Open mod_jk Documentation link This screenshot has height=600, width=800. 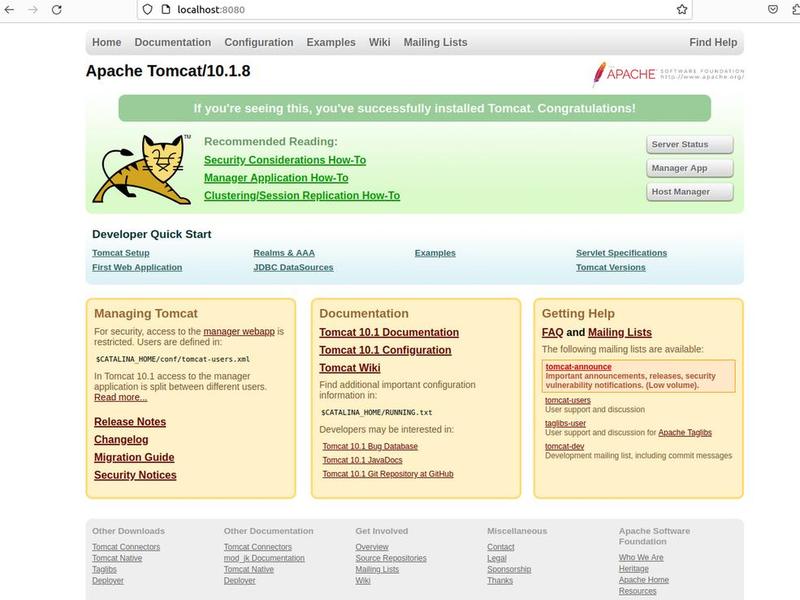pos(264,558)
